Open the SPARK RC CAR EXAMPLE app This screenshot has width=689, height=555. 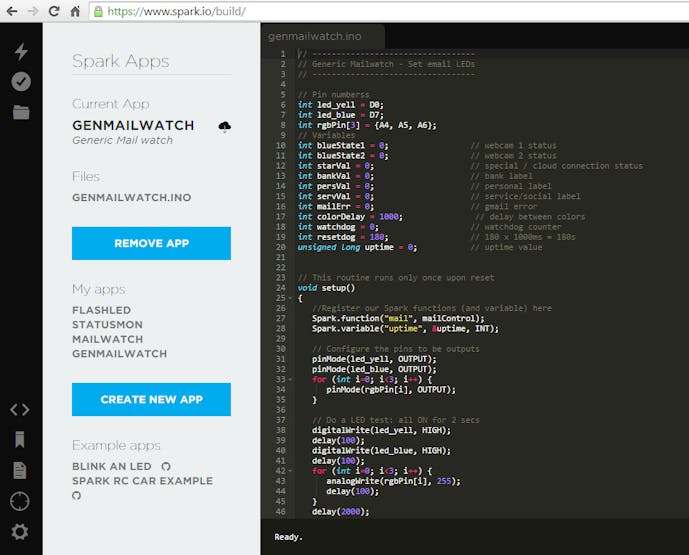[142, 481]
